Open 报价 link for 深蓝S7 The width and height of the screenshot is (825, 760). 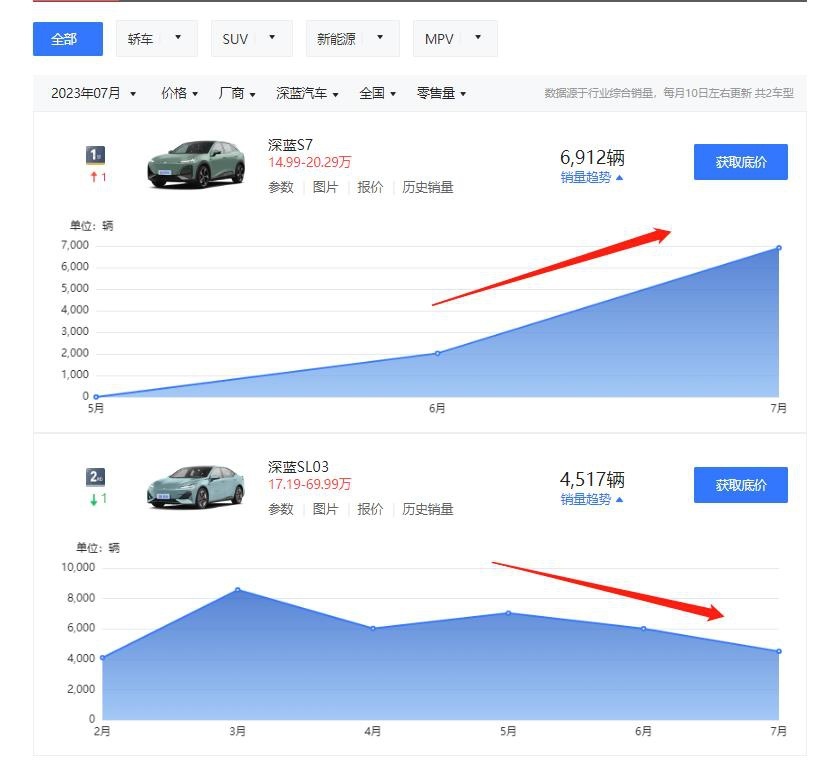point(370,187)
